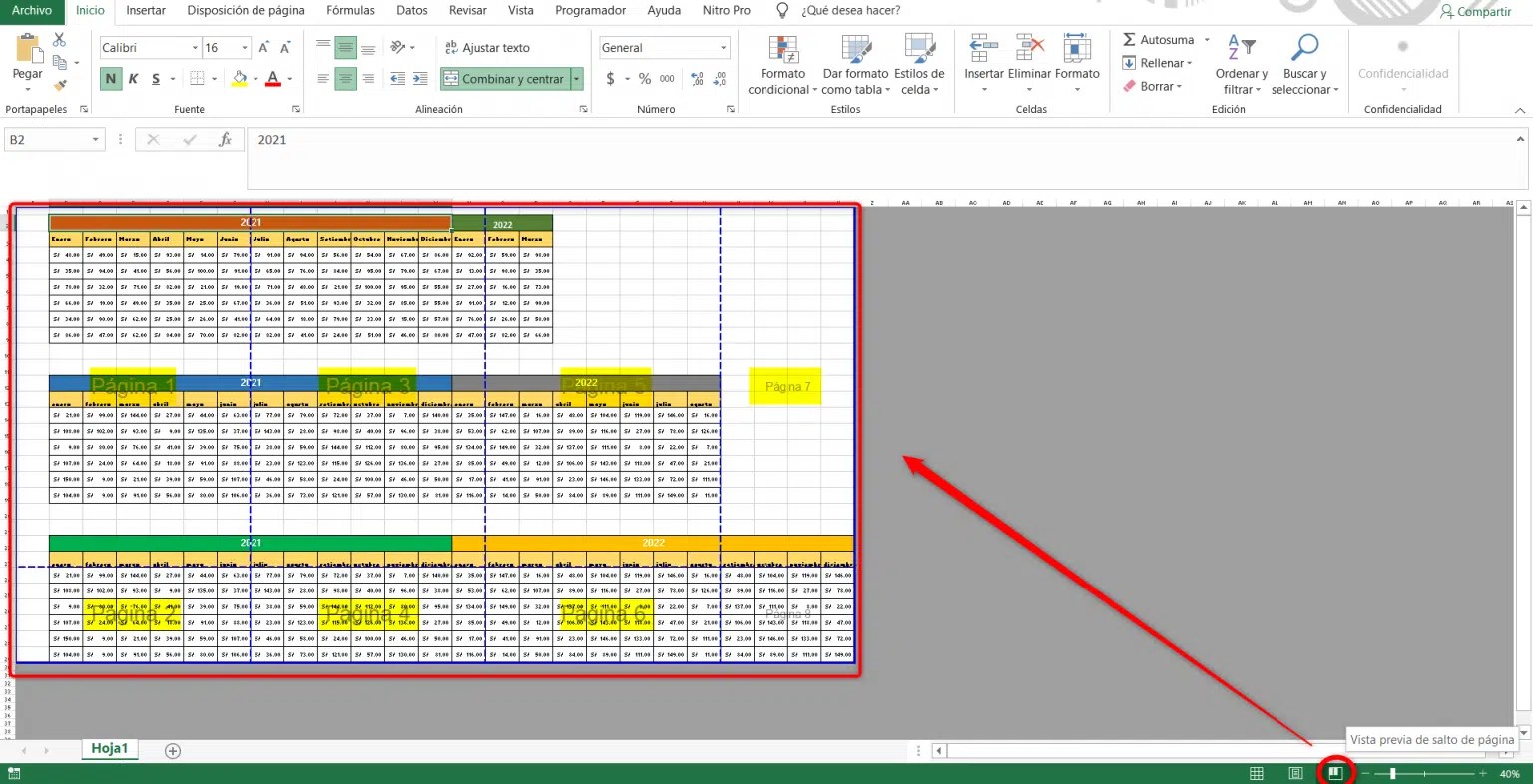This screenshot has width=1533, height=784.
Task: Toggle bold with the N button
Action: 111,78
